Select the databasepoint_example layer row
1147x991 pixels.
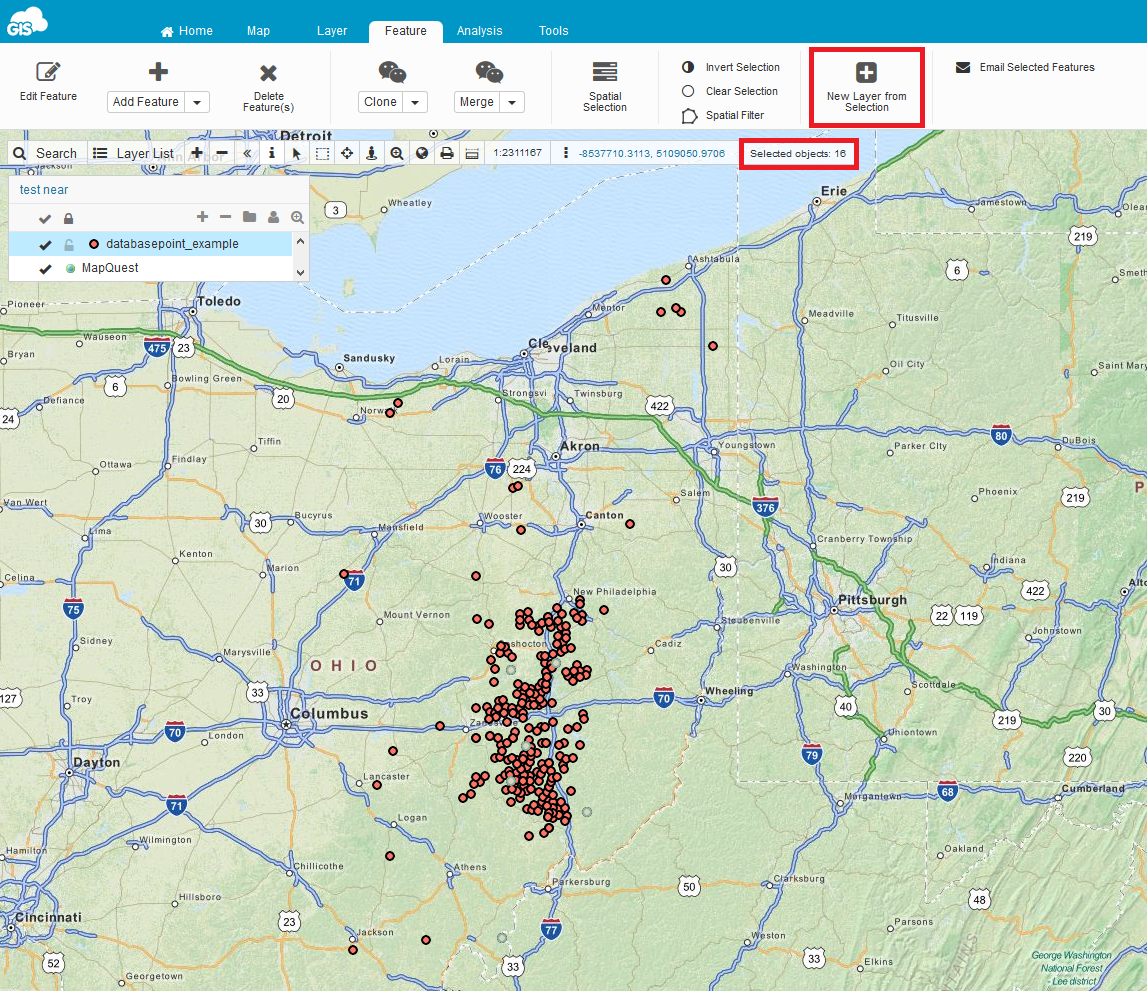[151, 244]
